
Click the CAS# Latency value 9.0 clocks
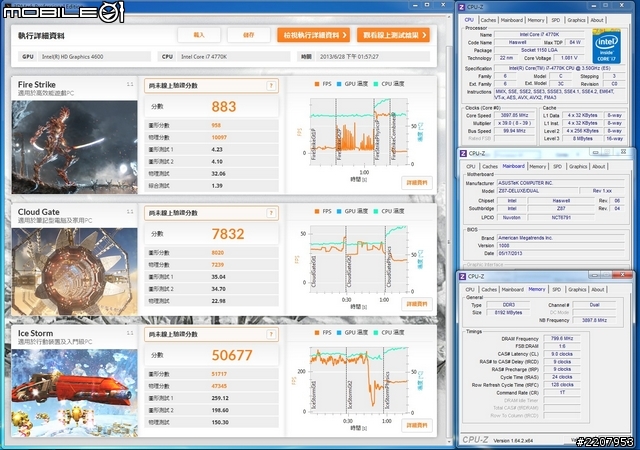tap(562, 354)
